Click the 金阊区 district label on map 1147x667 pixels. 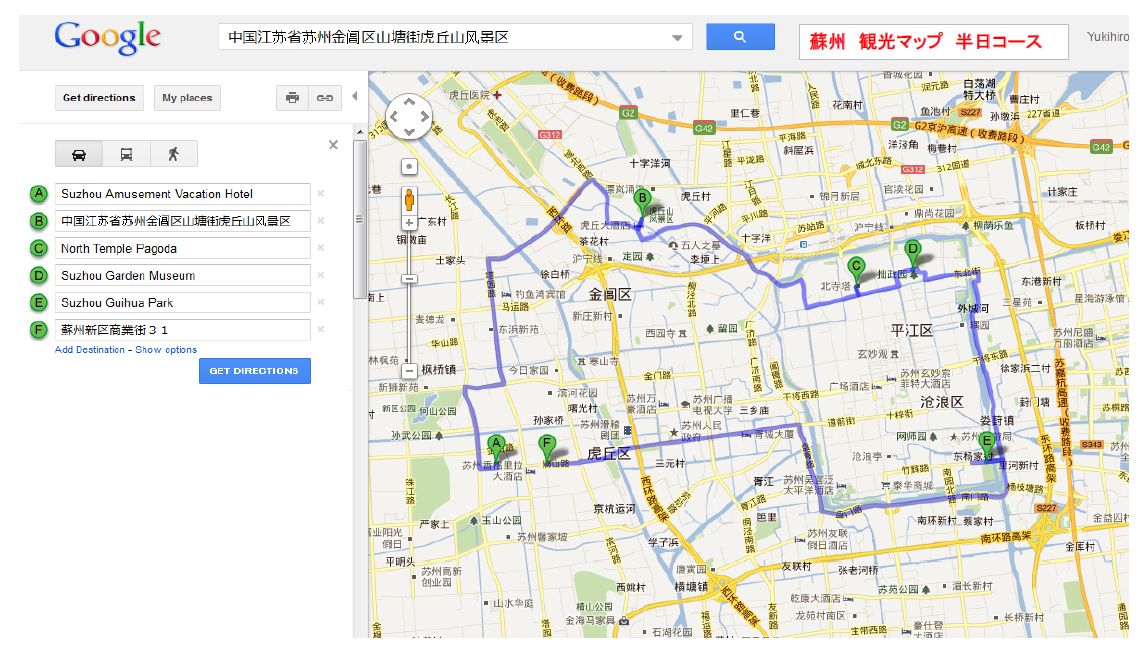click(x=610, y=295)
